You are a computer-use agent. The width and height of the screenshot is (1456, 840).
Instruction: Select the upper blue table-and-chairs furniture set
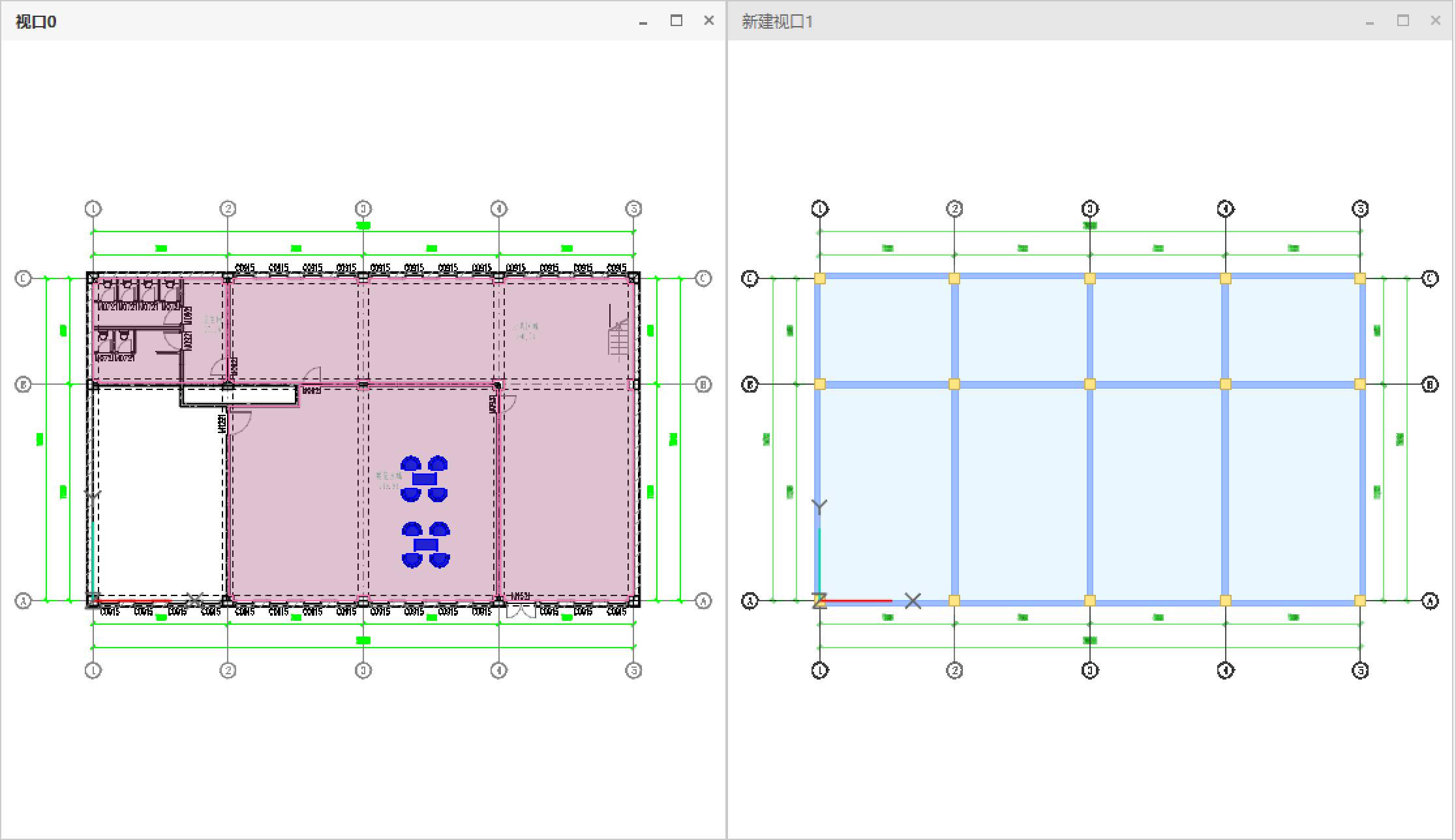[x=424, y=479]
